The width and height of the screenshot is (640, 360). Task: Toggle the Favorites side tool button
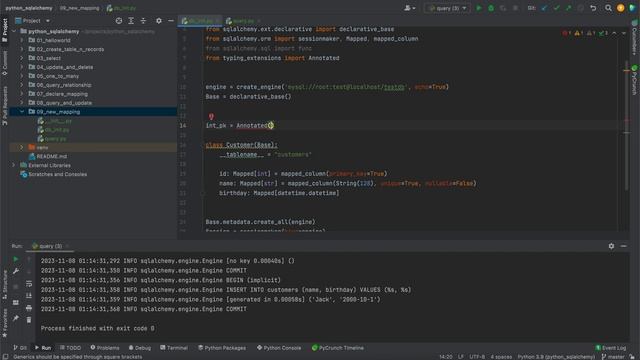4,322
